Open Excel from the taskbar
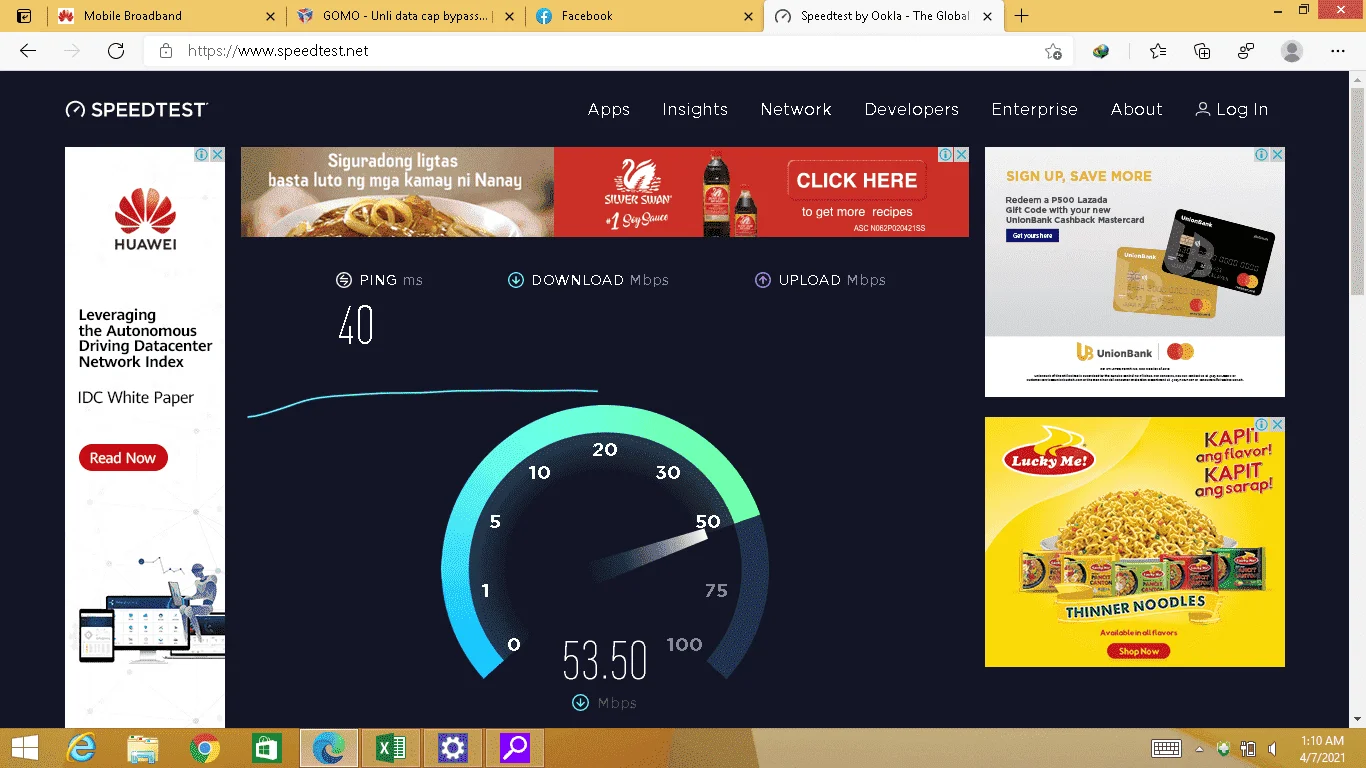This screenshot has height=768, width=1366. click(390, 748)
